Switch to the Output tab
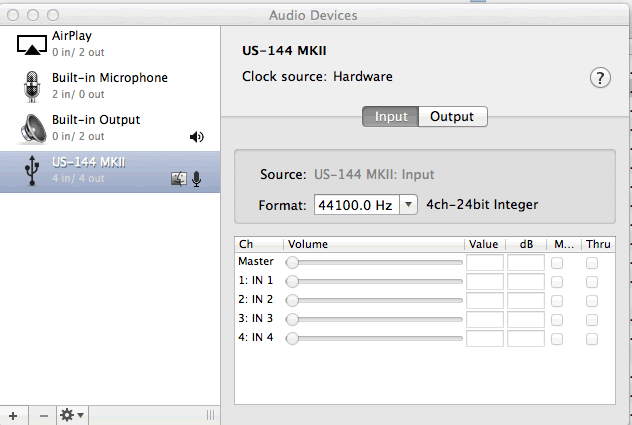The height and width of the screenshot is (425, 632). (453, 117)
